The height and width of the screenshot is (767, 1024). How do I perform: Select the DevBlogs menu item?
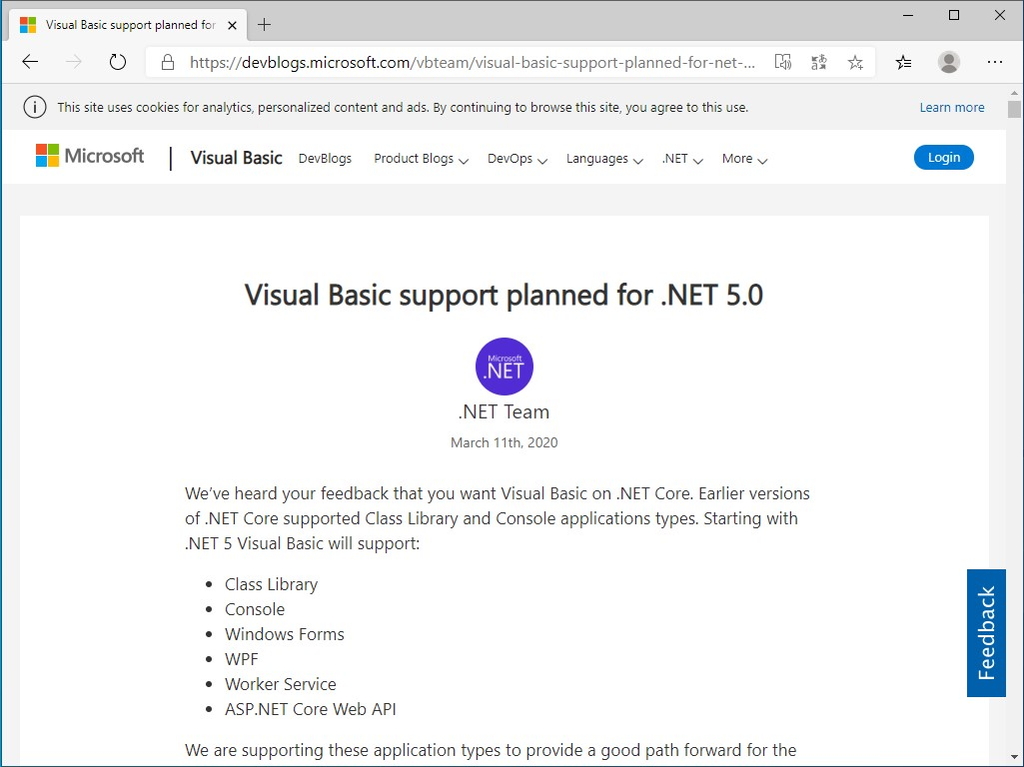[x=324, y=158]
